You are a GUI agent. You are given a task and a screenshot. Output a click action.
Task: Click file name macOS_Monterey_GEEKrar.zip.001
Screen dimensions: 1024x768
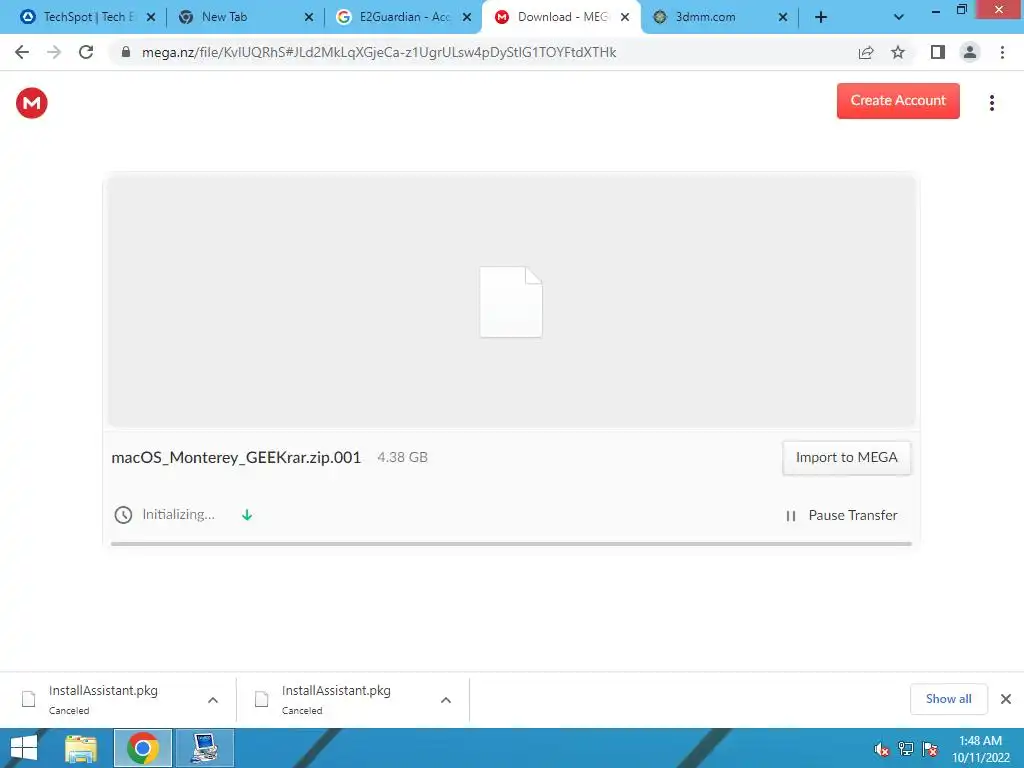[236, 458]
